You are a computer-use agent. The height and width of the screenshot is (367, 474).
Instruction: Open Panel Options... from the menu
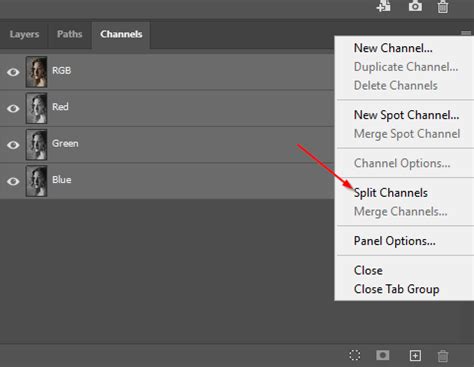pos(395,241)
